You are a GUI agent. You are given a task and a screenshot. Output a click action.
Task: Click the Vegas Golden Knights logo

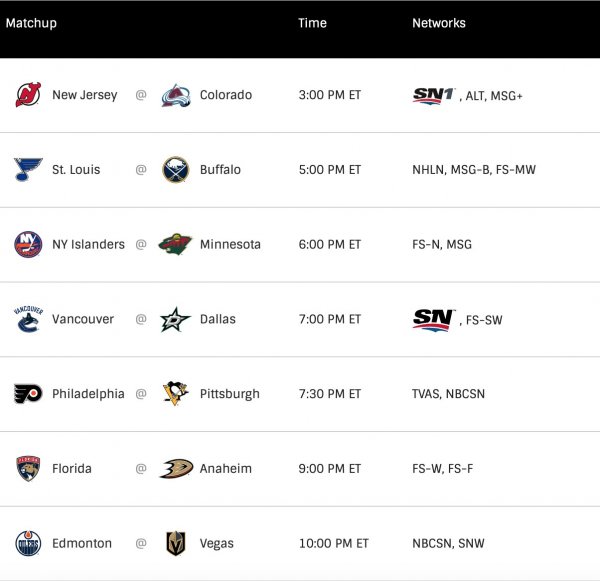click(x=176, y=543)
